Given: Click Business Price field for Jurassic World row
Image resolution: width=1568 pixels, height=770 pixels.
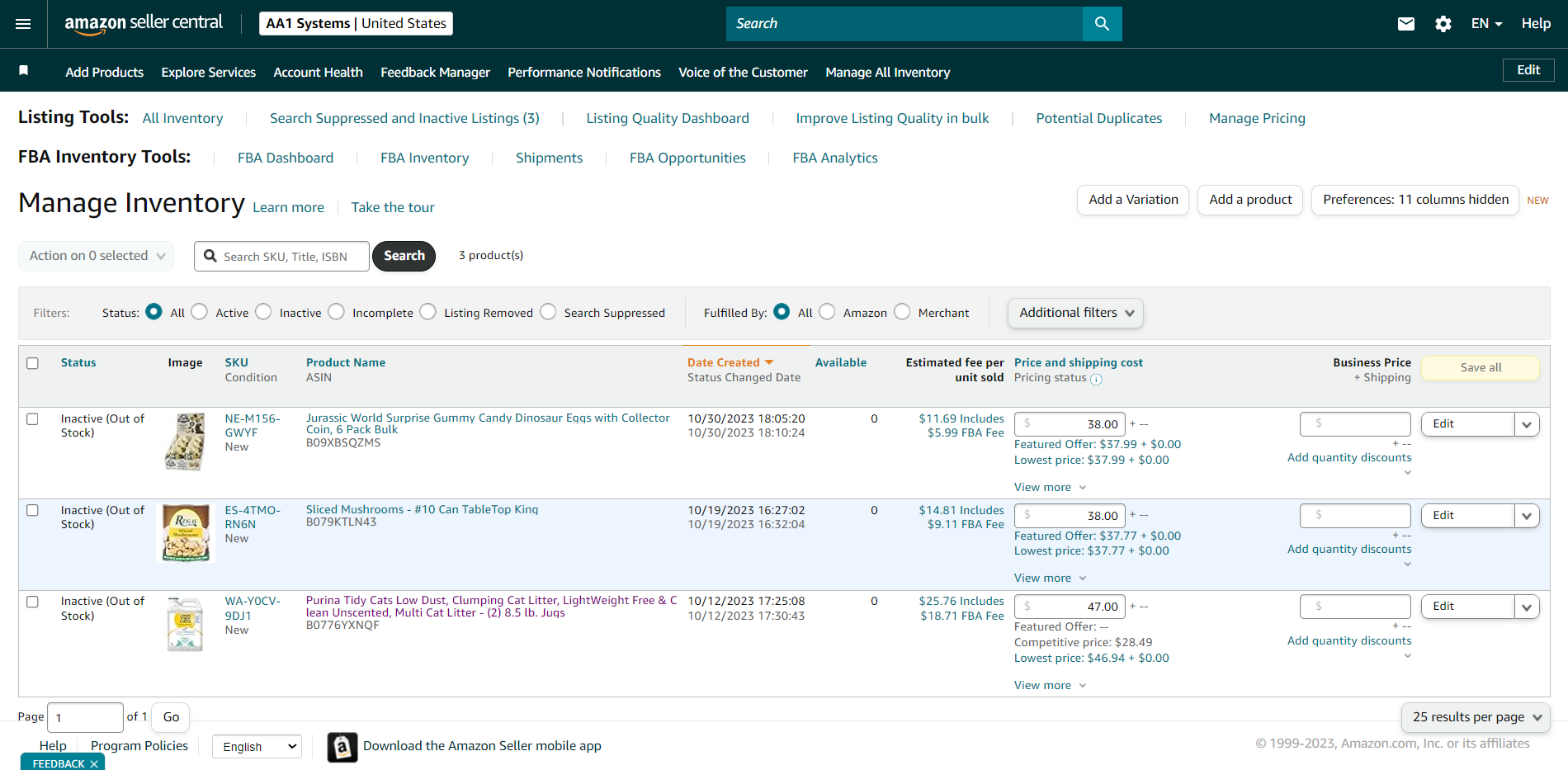Looking at the screenshot, I should tap(1355, 424).
